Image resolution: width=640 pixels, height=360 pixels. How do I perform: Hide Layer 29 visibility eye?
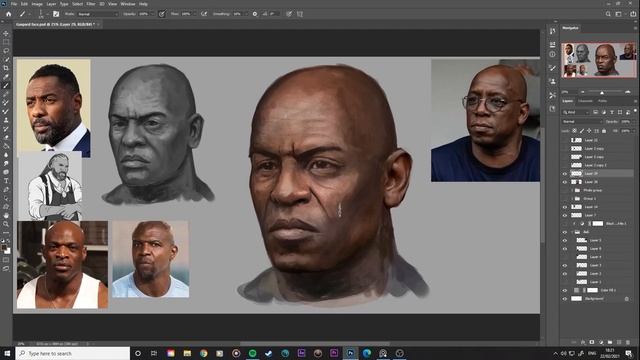point(565,173)
